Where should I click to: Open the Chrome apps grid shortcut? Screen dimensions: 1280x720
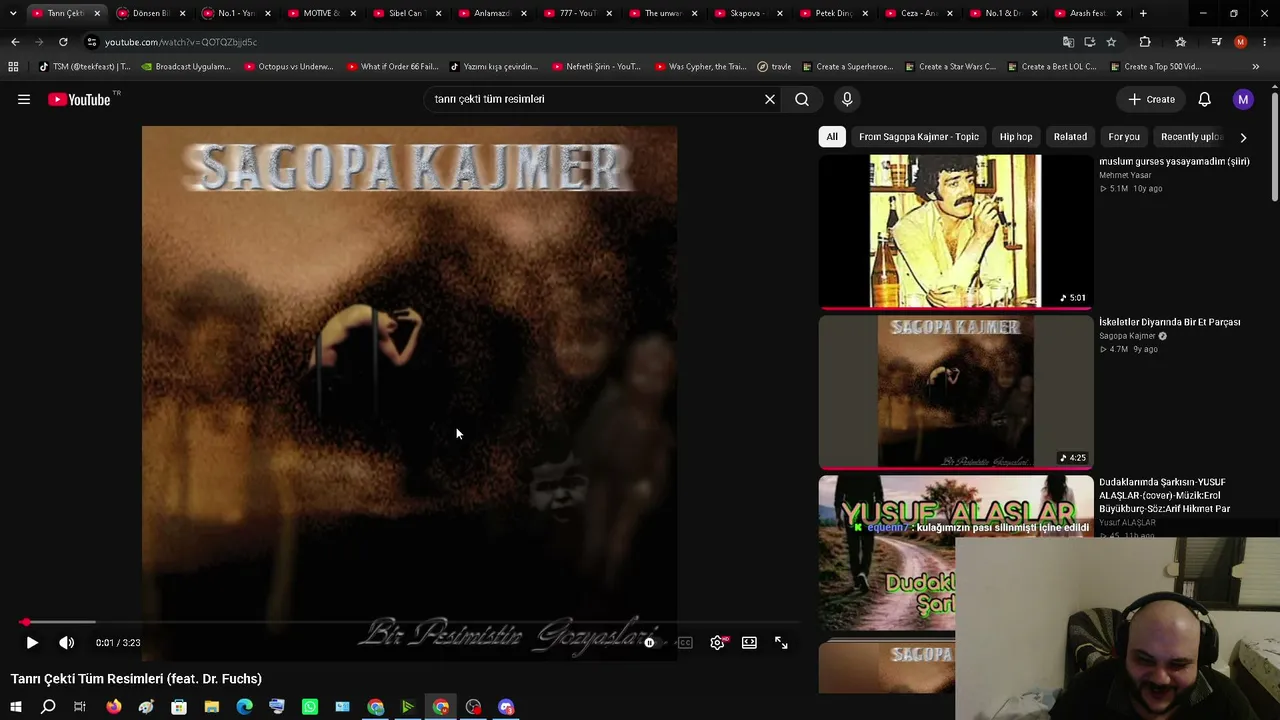pyautogui.click(x=13, y=67)
